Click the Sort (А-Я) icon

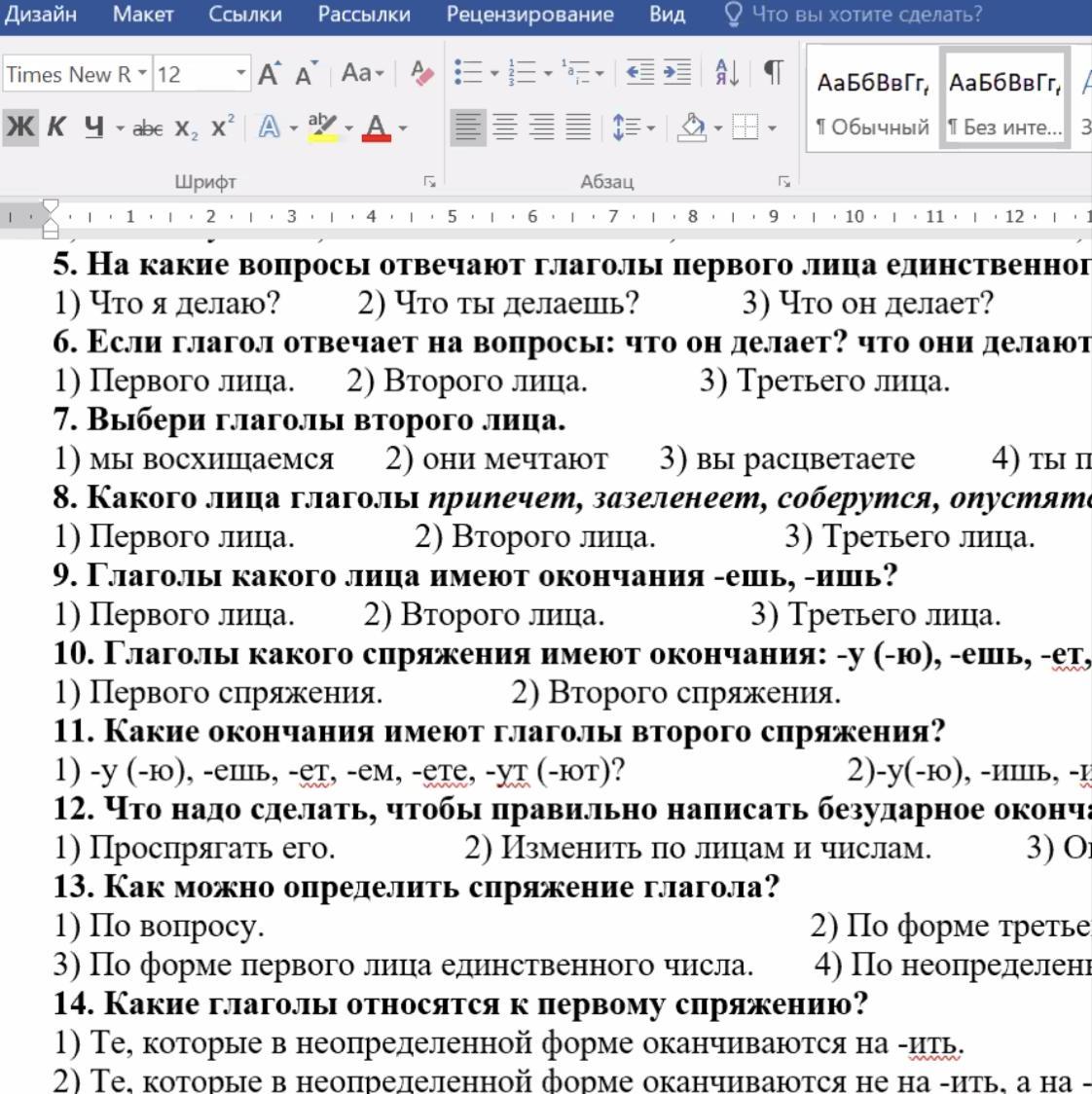726,73
